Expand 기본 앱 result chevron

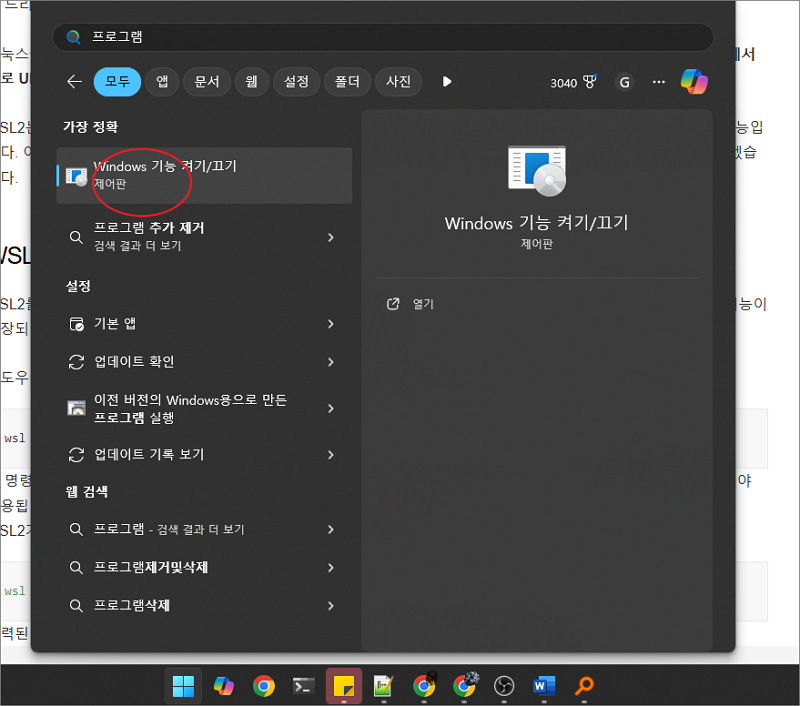331,324
